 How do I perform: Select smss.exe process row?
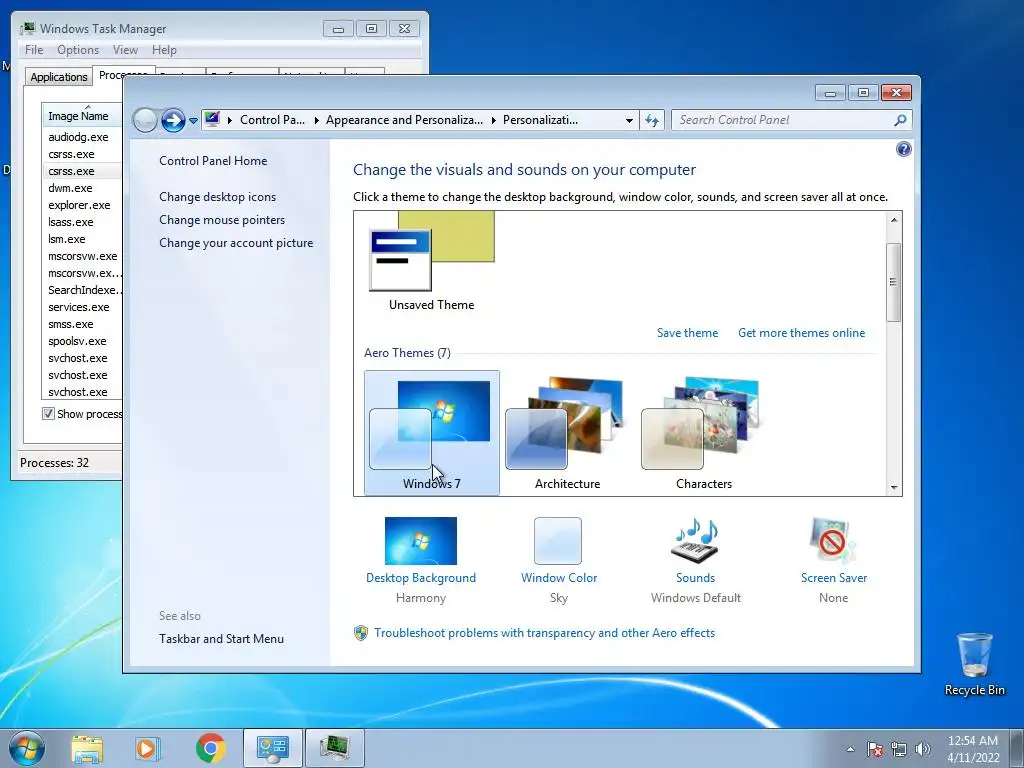82,324
